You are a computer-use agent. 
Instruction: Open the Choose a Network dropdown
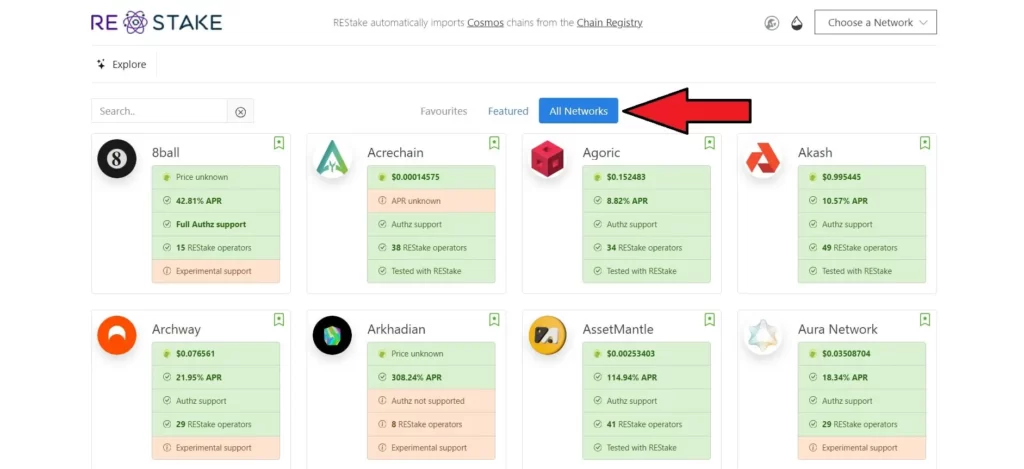click(875, 22)
